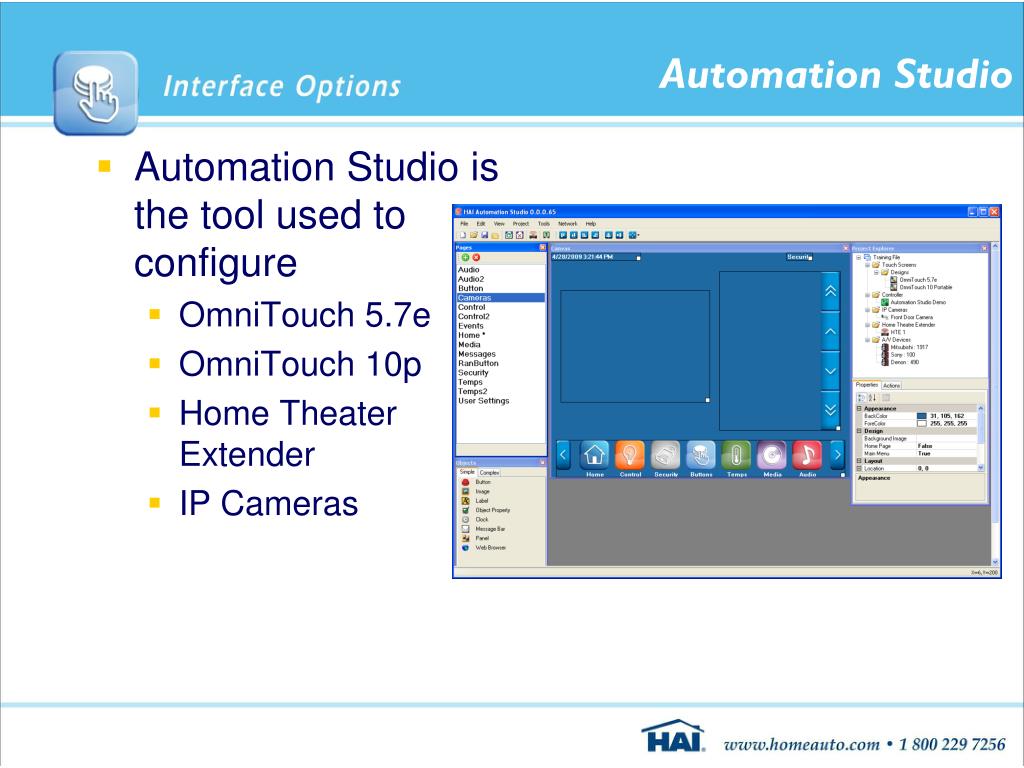The image size is (1024, 768).
Task: Collapse the Home Theatre Extender folder node
Action: click(x=868, y=325)
